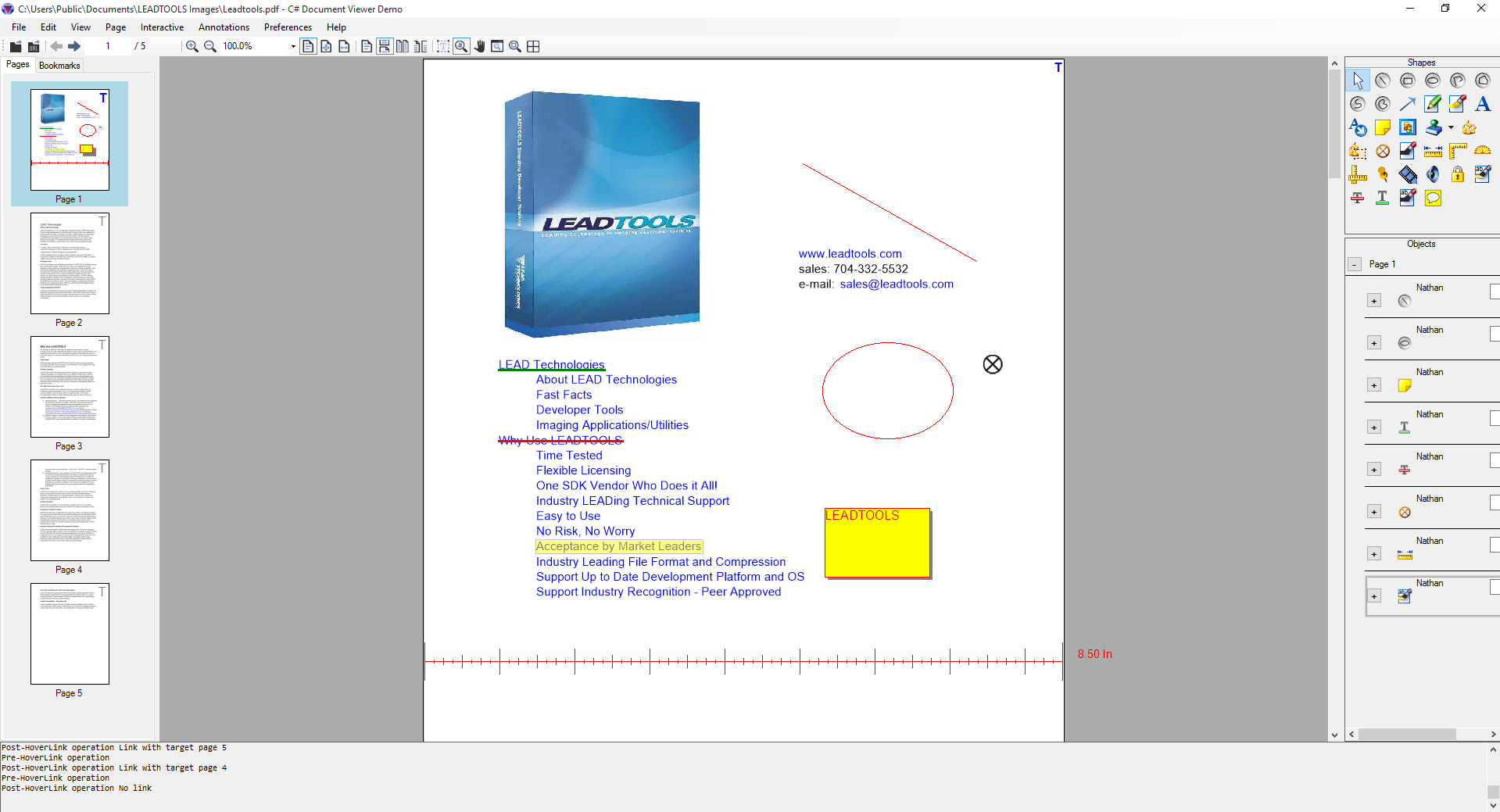
Task: Go to the next page arrow
Action: click(x=74, y=46)
